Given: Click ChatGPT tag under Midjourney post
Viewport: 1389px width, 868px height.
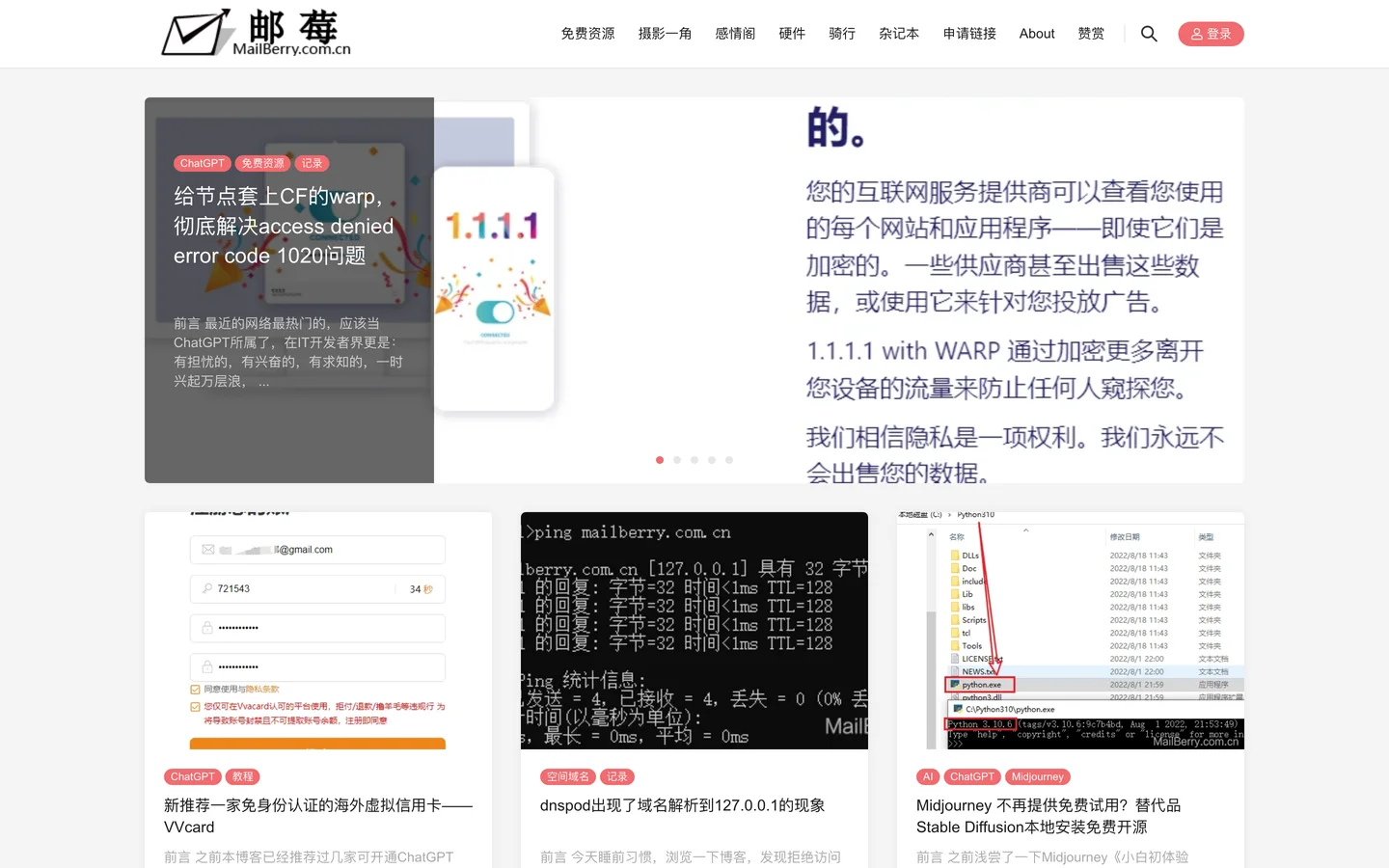Looking at the screenshot, I should coord(971,776).
